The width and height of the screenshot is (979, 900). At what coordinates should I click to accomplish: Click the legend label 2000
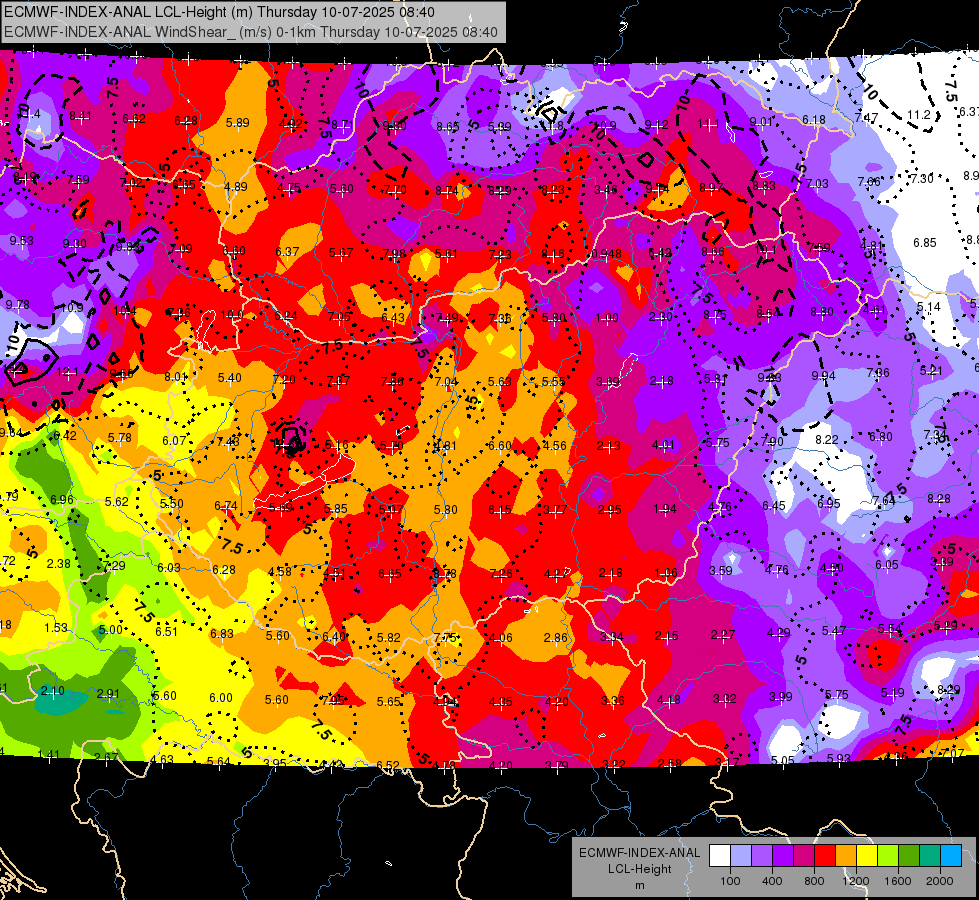pos(940,881)
